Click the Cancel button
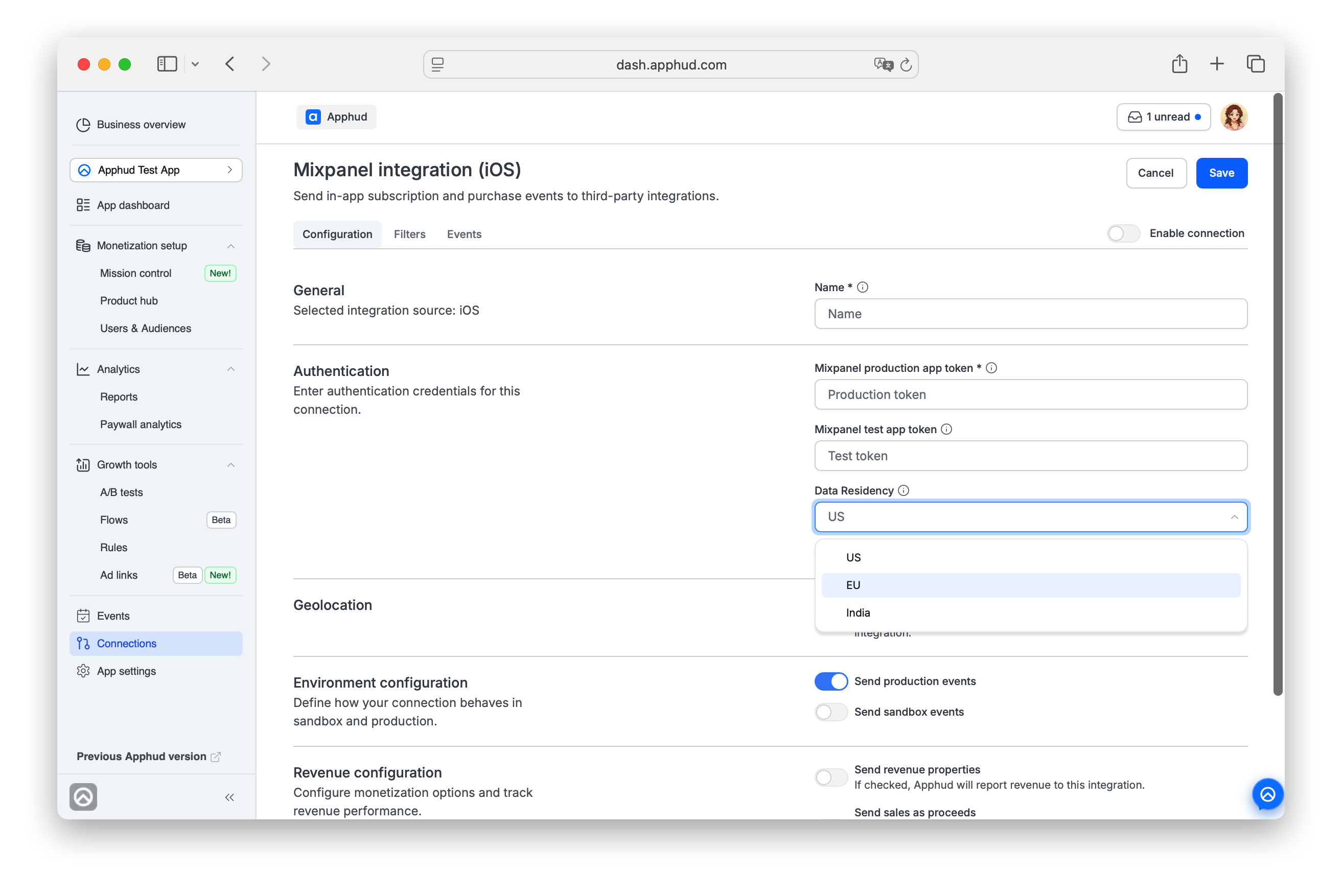The height and width of the screenshot is (896, 1342). coord(1155,173)
